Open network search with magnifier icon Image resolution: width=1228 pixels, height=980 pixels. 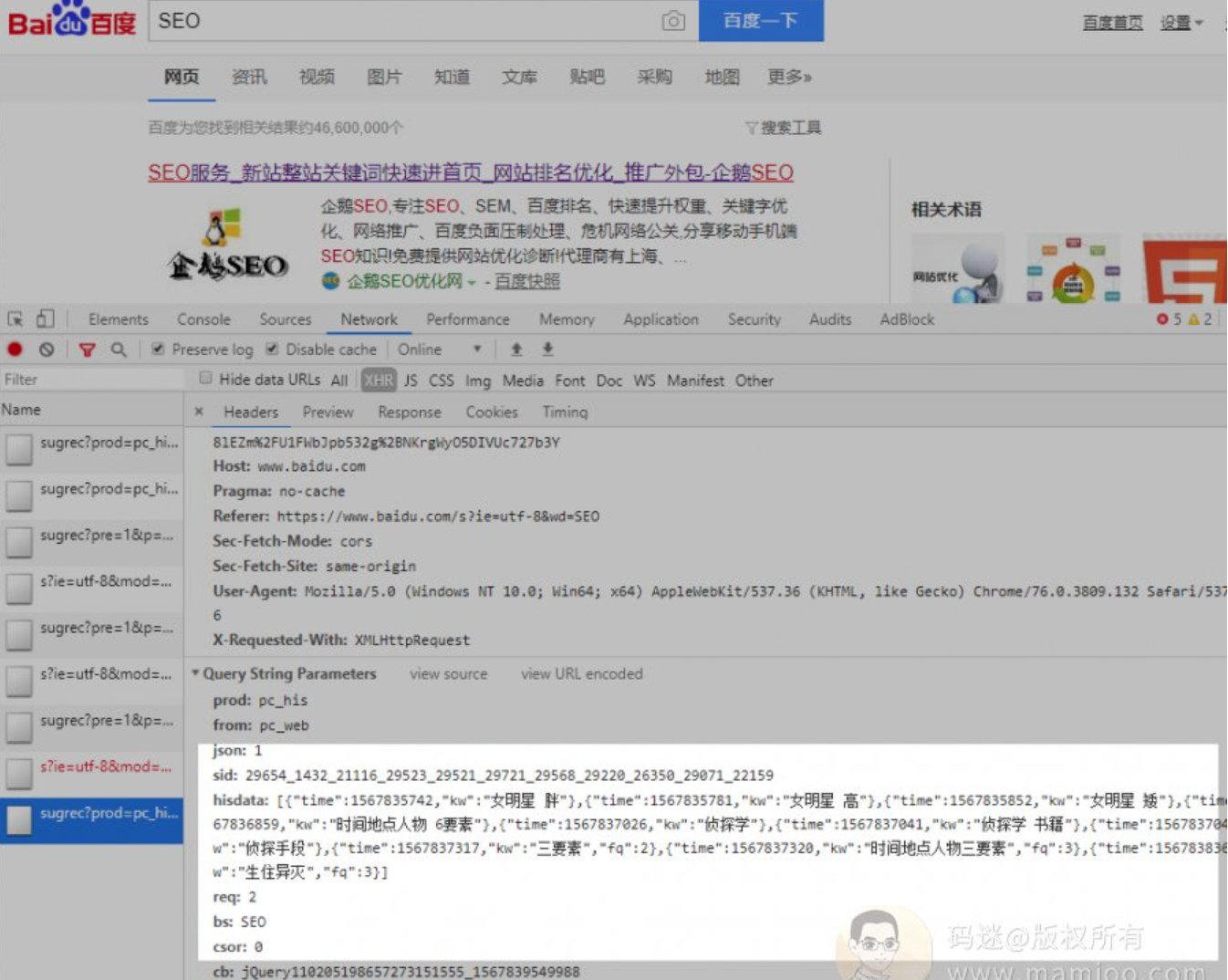point(119,349)
